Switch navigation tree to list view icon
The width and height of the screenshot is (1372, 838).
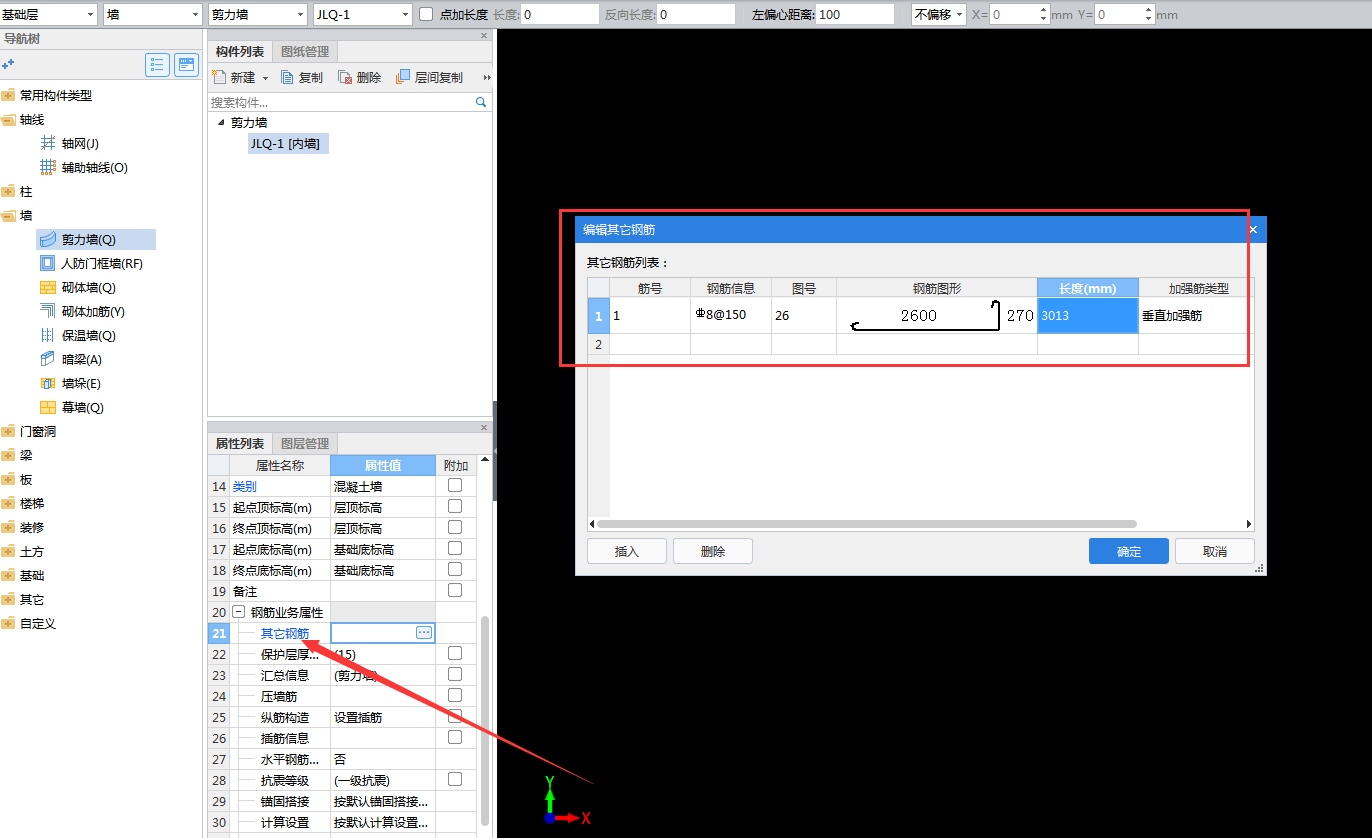(x=157, y=65)
